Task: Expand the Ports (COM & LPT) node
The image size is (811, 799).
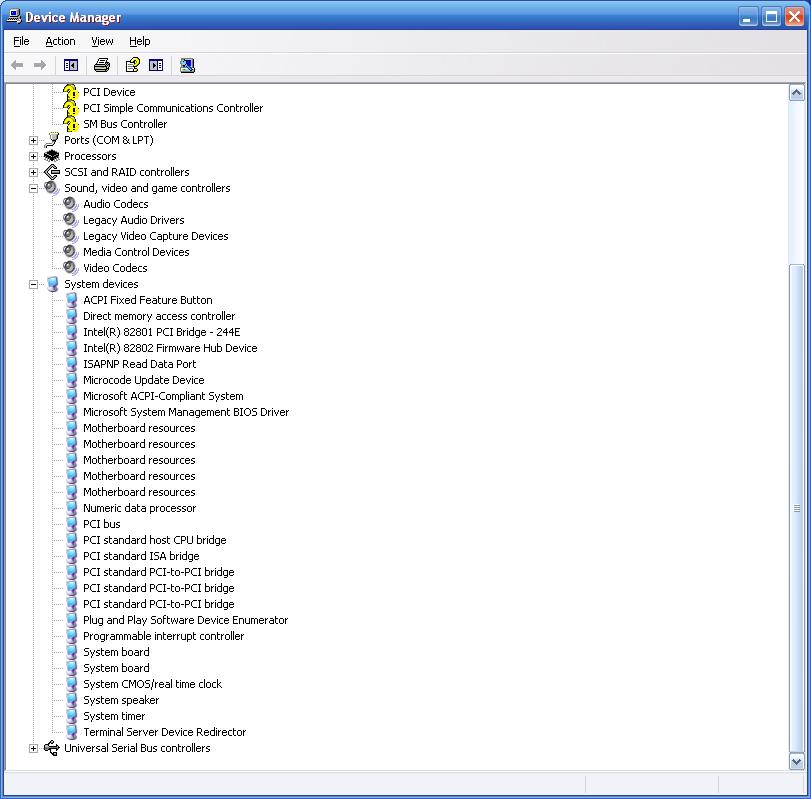Action: coord(33,140)
